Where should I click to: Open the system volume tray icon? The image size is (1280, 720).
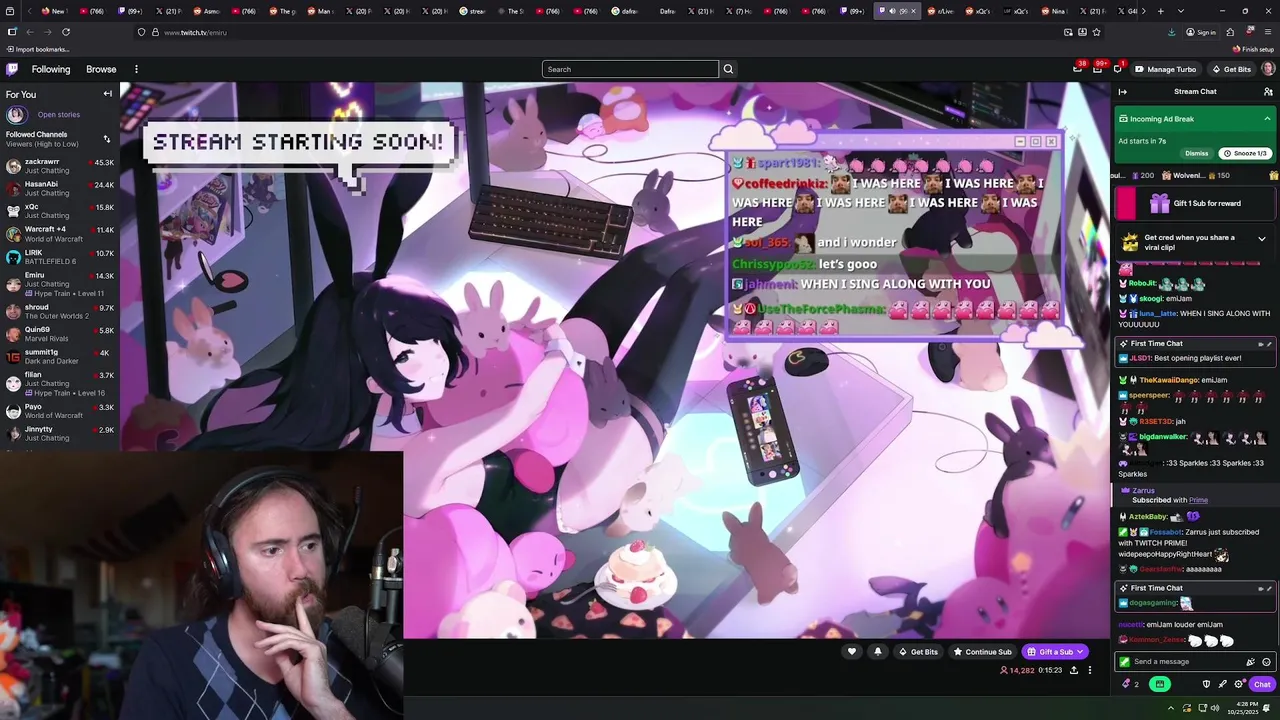(x=1215, y=708)
